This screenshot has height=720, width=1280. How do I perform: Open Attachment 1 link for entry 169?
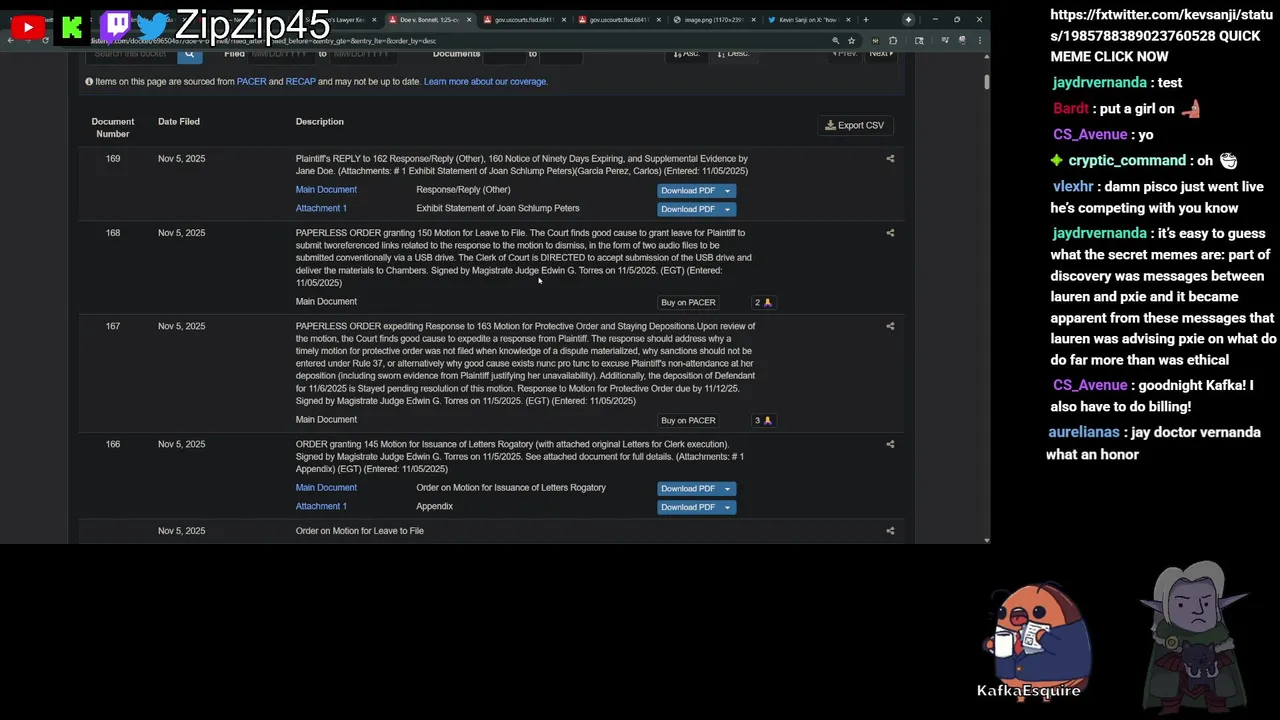tap(321, 208)
